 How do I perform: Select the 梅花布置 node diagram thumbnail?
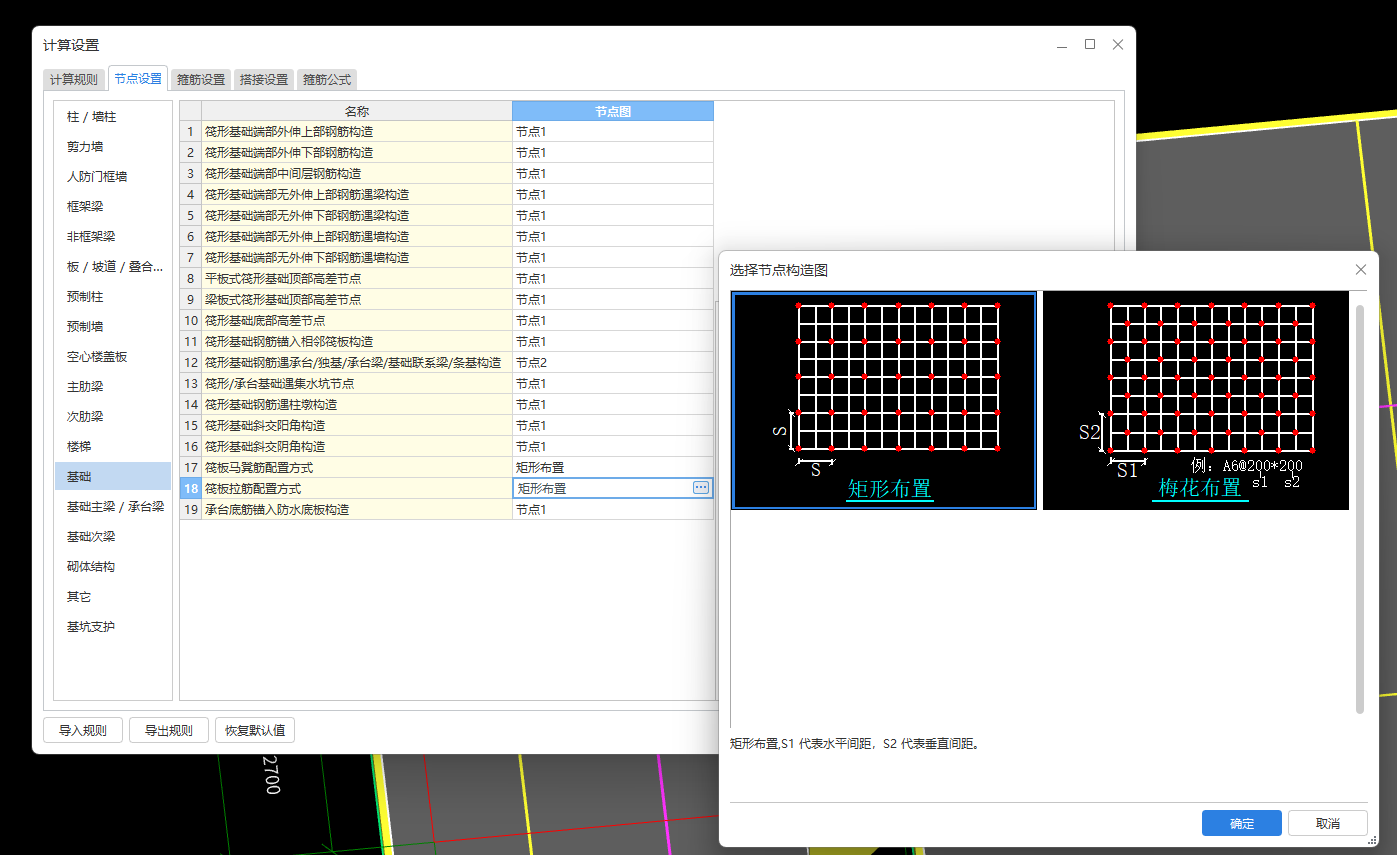[x=1196, y=400]
